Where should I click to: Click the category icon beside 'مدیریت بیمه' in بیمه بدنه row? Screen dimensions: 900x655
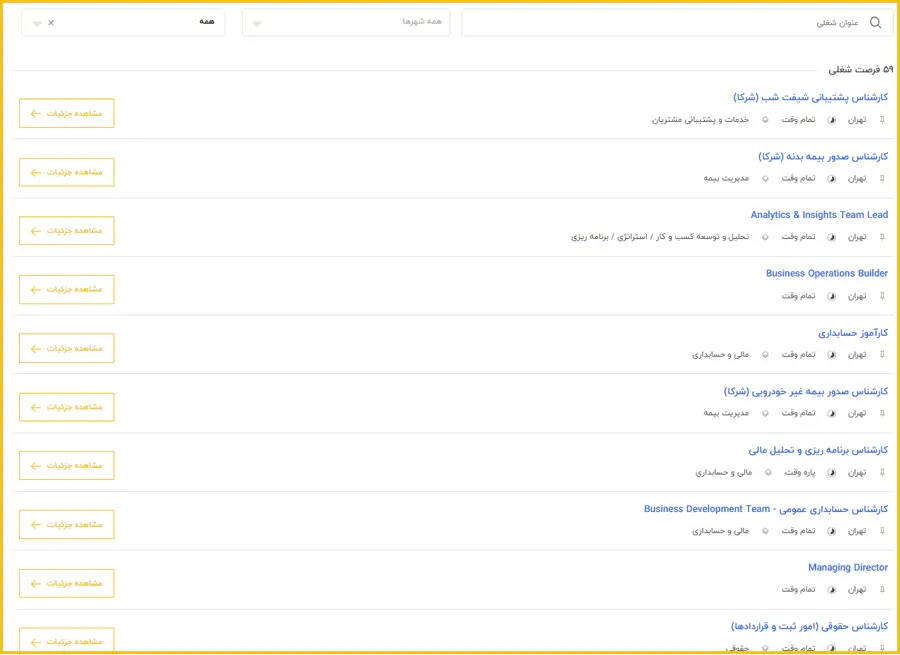pyautogui.click(x=765, y=178)
